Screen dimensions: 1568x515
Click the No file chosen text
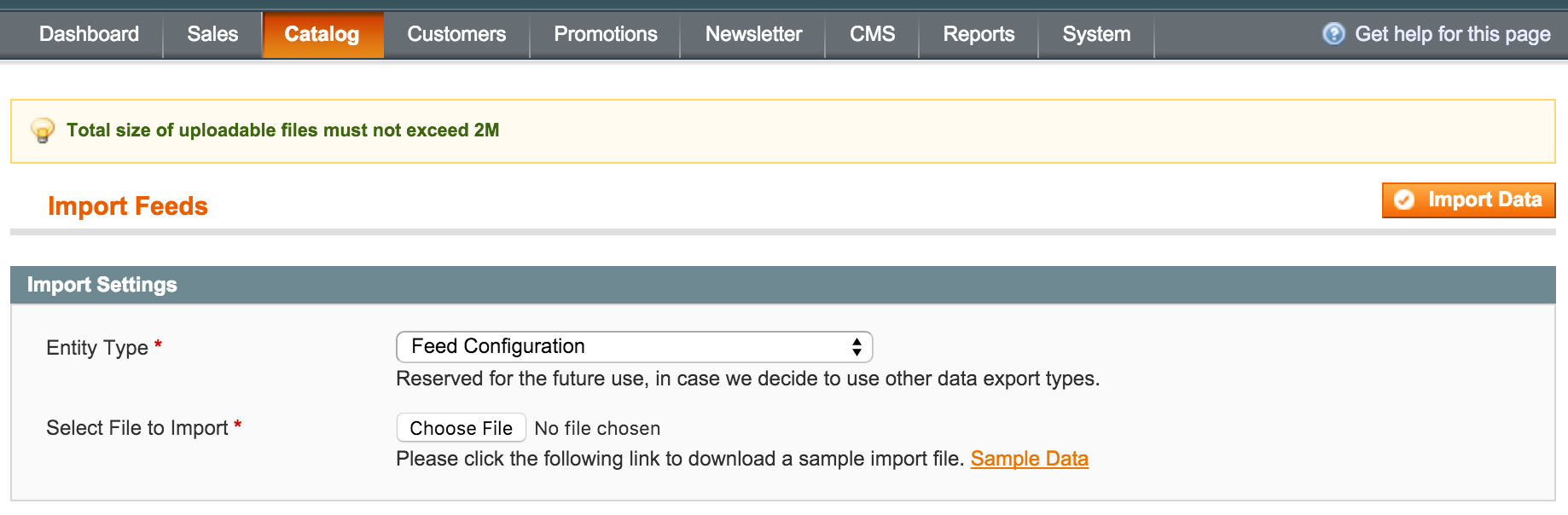[x=597, y=428]
